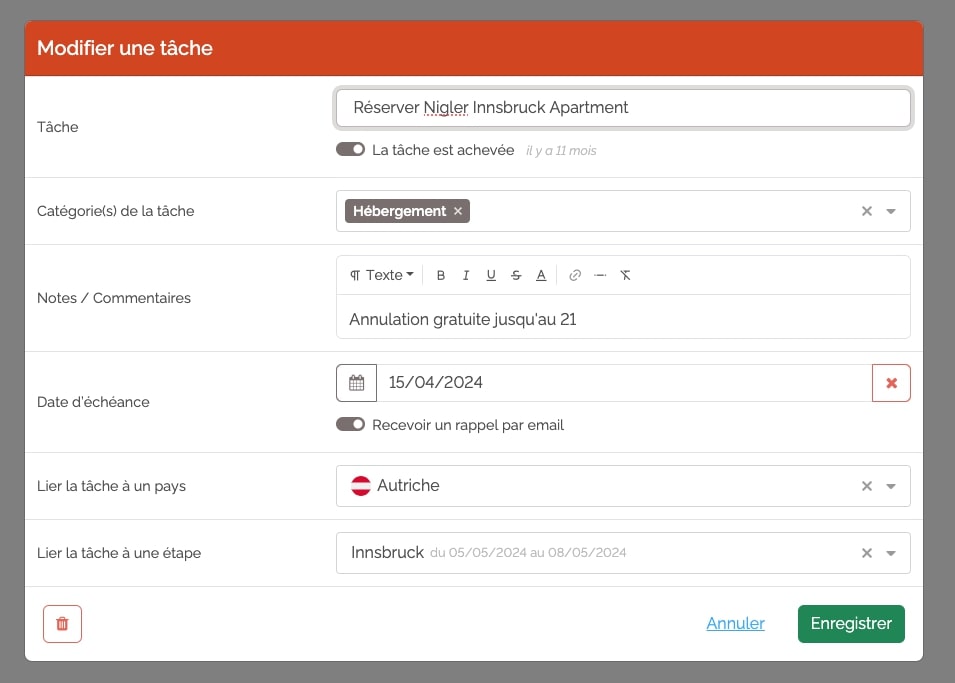The height and width of the screenshot is (683, 955).
Task: Apply strikethrough formatting in notes
Action: [x=516, y=275]
